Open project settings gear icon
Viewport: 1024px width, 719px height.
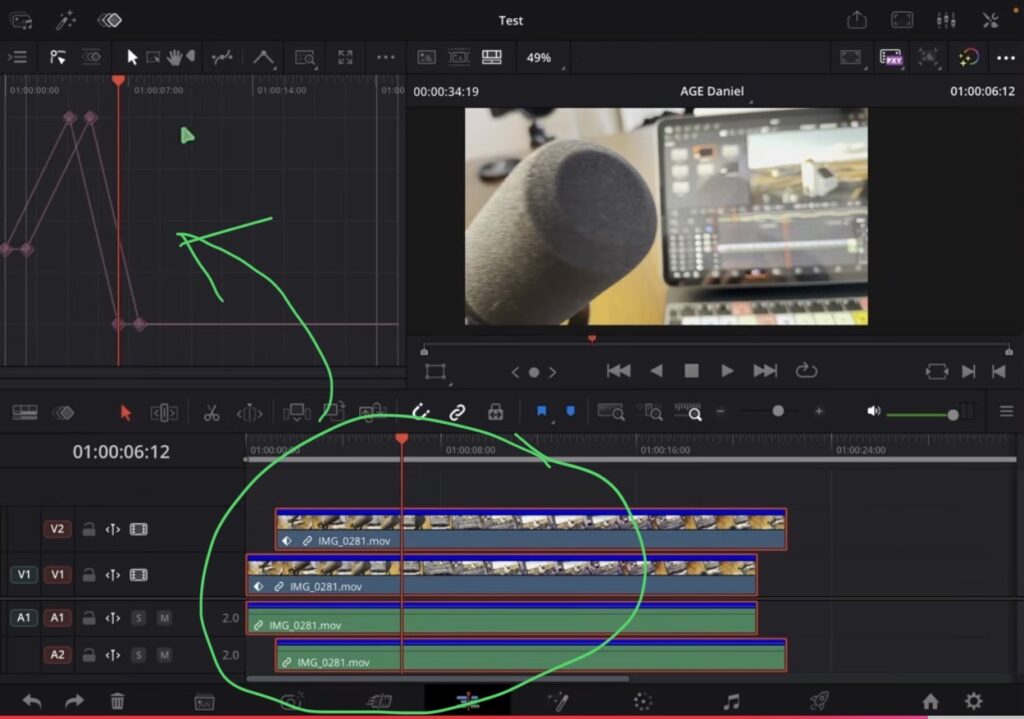click(x=973, y=701)
